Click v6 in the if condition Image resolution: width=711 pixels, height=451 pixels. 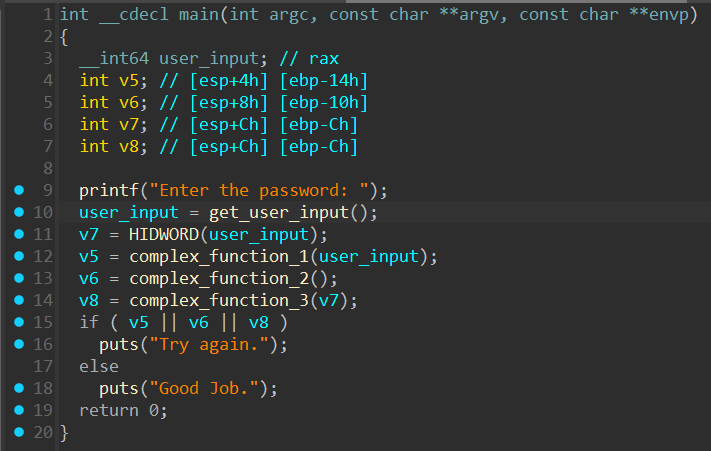199,323
